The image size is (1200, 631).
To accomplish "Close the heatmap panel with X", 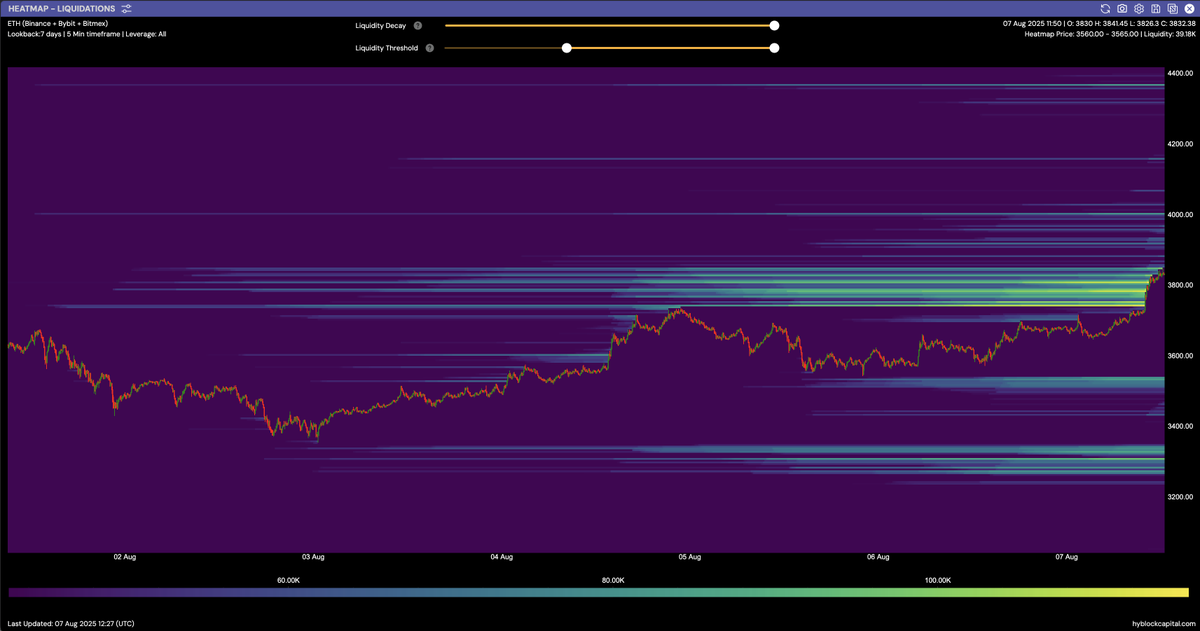I will click(1190, 8).
